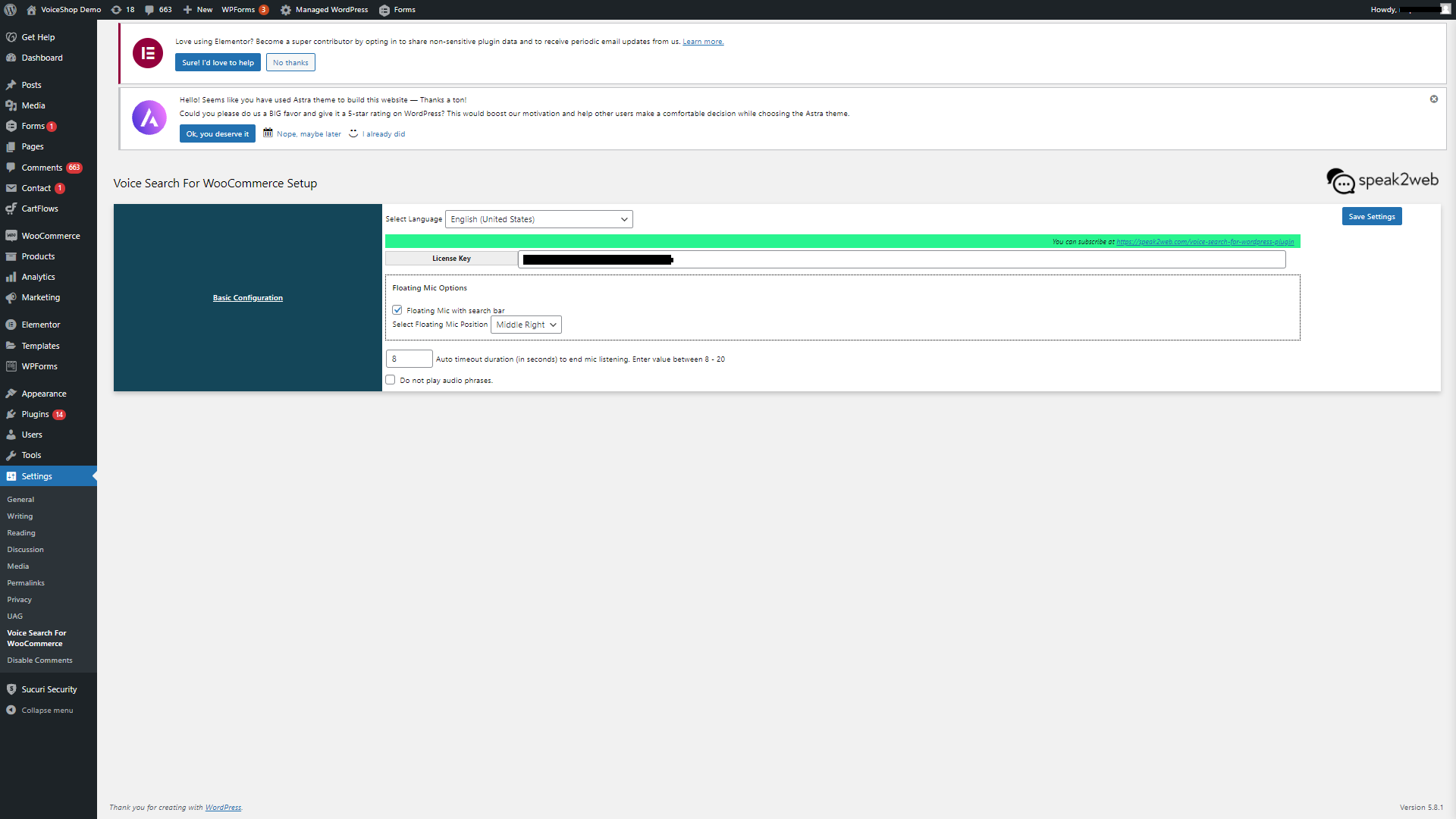The width and height of the screenshot is (1456, 819).
Task: Open Users in the sidebar
Action: pos(49,435)
